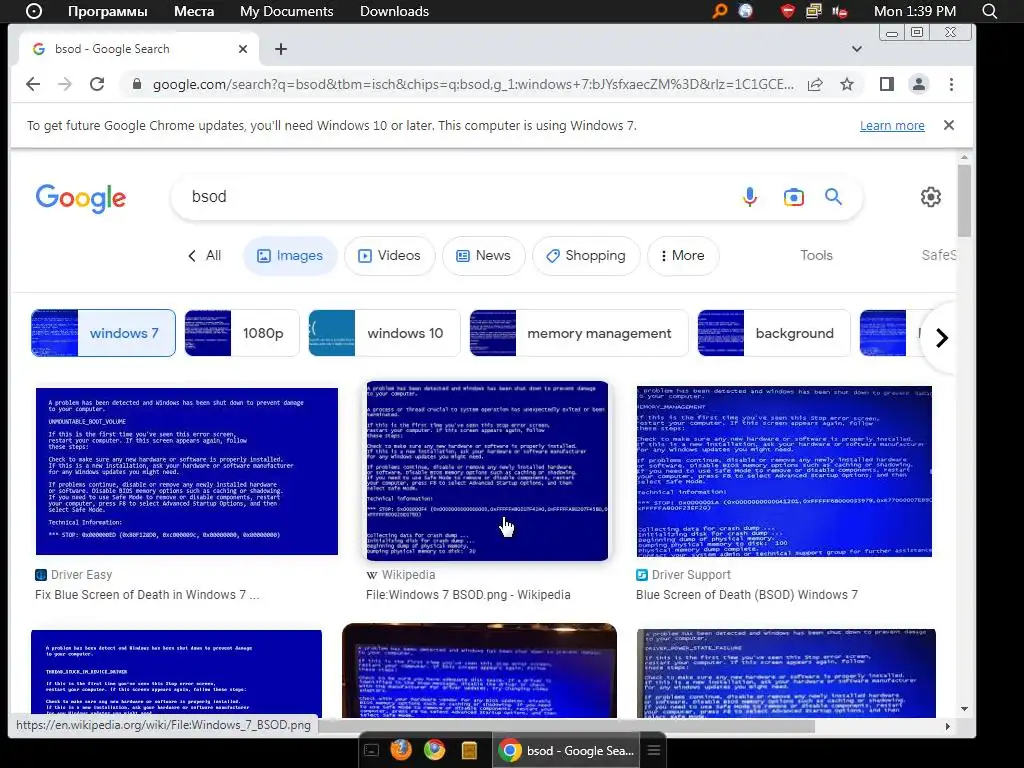Click the share page icon in address bar
Viewport: 1024px width, 768px height.
[x=815, y=84]
